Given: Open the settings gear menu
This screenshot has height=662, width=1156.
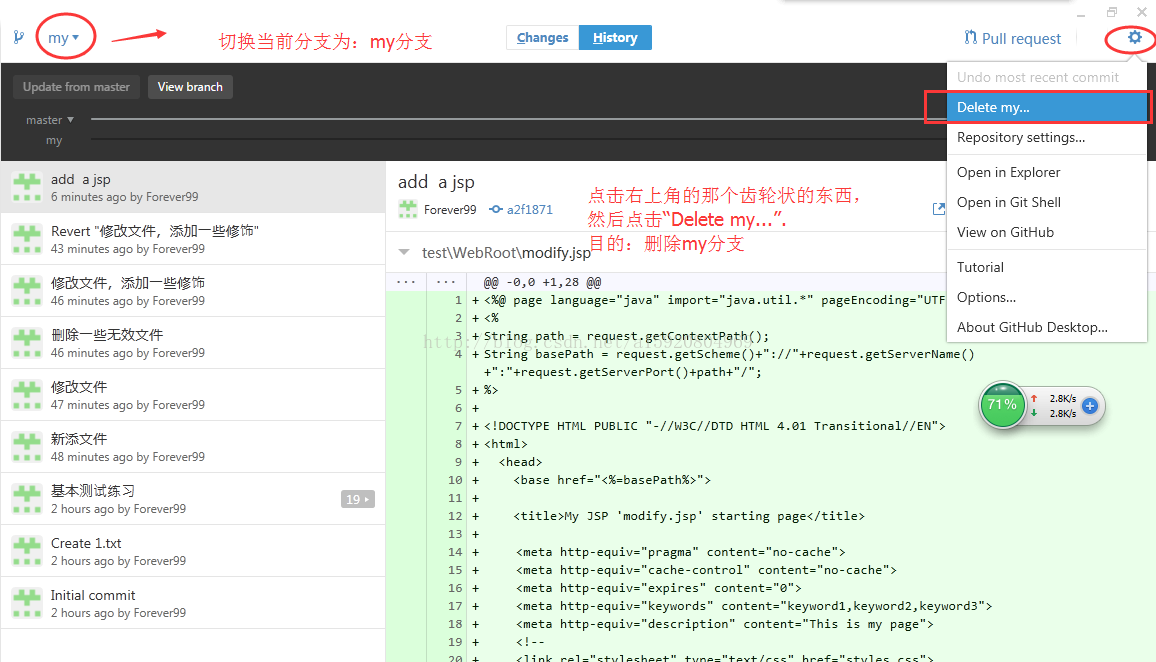Looking at the screenshot, I should point(1135,37).
